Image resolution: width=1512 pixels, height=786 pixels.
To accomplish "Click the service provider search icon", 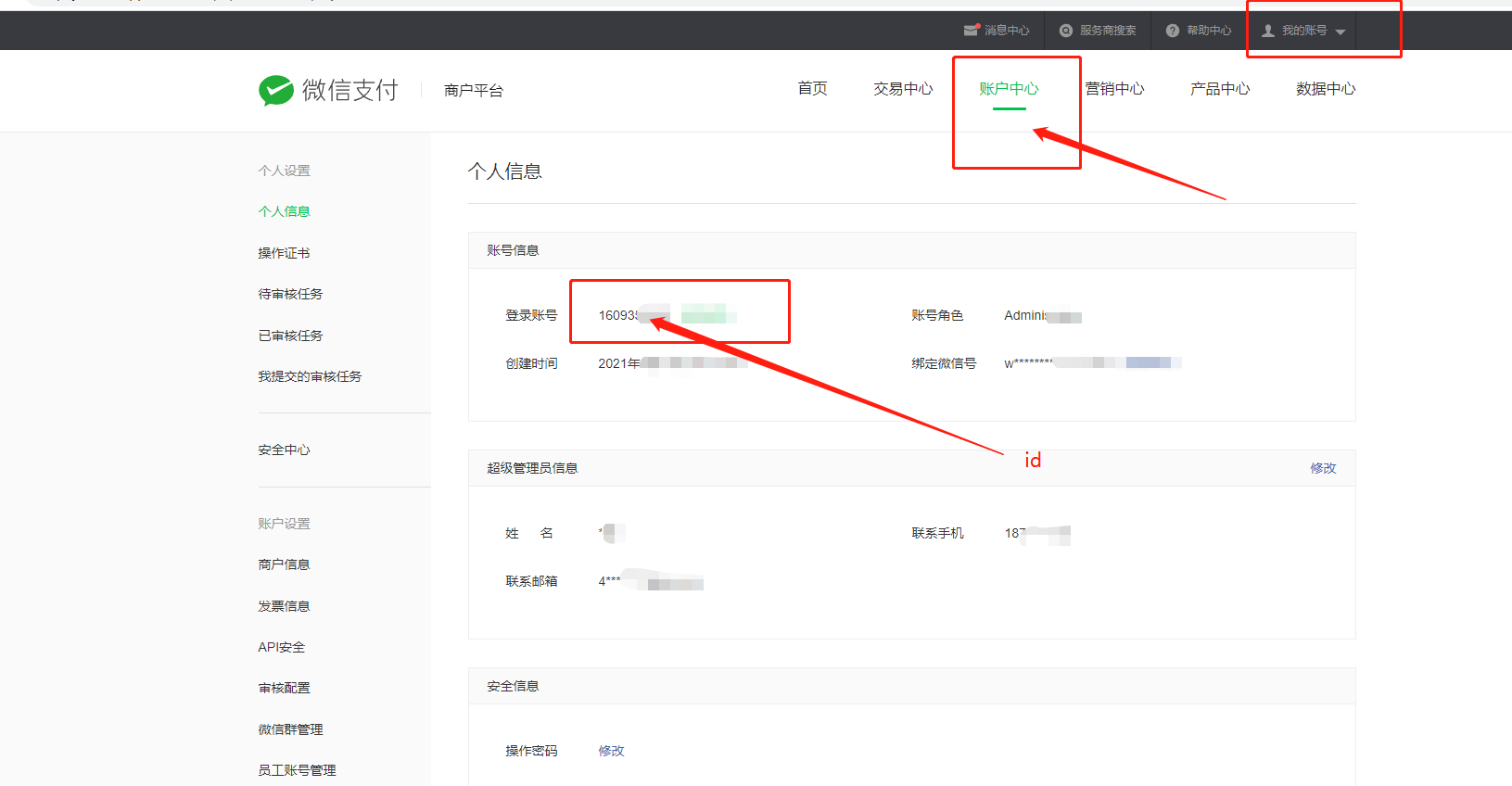I will click(x=1066, y=31).
